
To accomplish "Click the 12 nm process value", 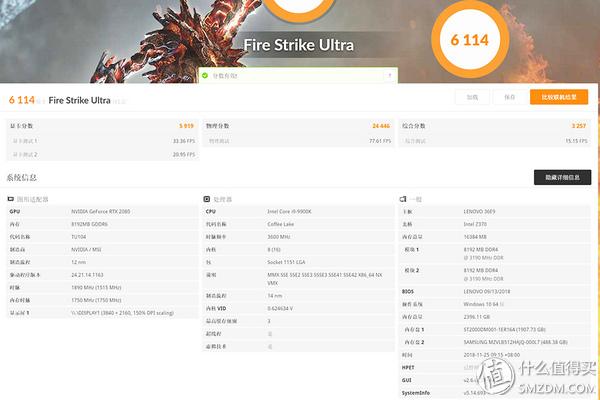I will click(78, 262).
